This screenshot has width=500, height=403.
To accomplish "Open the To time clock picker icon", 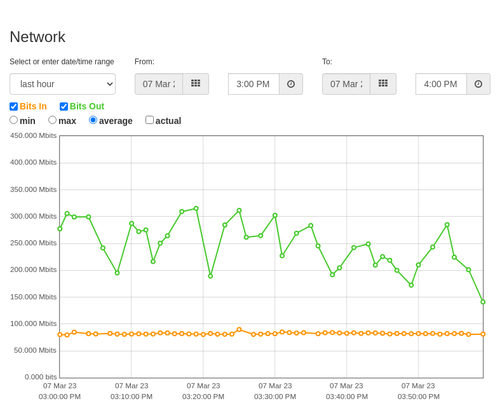I will [x=478, y=84].
